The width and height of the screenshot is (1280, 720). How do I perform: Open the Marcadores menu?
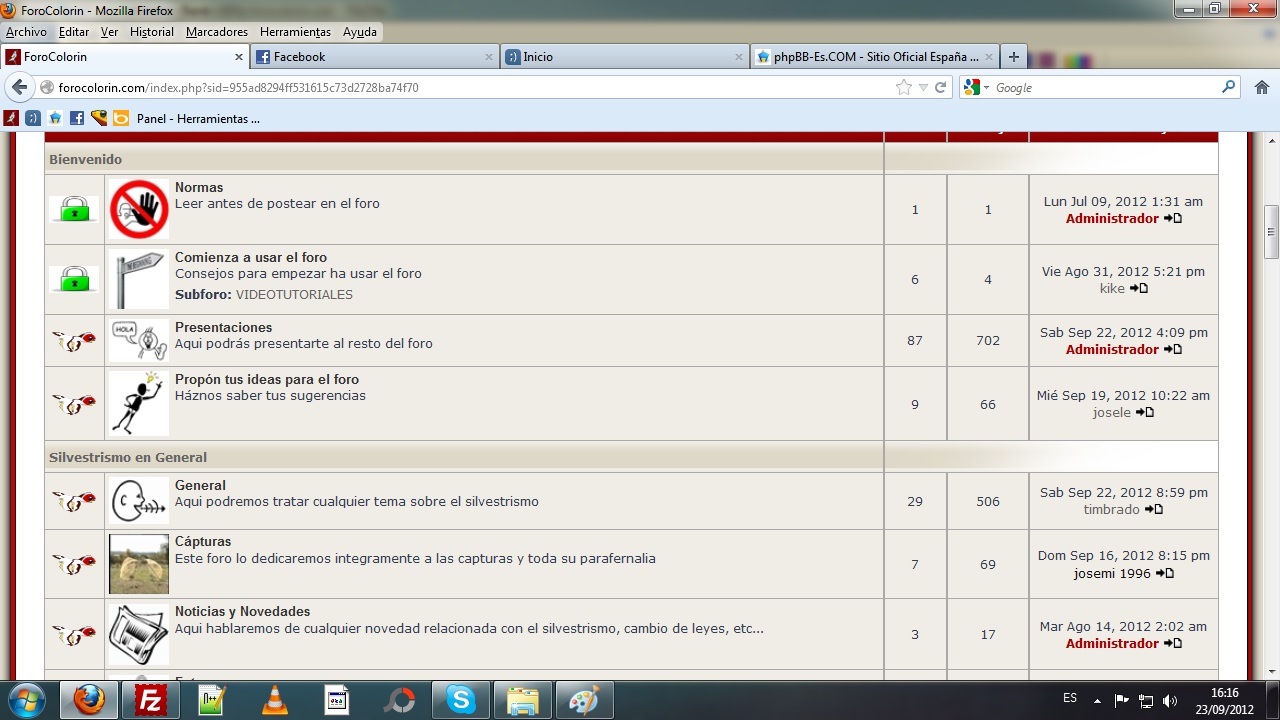217,32
